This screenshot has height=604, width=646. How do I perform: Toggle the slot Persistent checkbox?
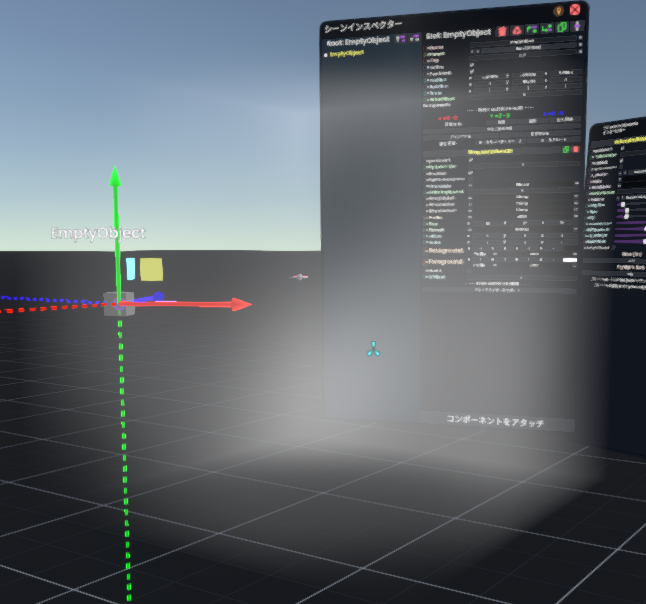click(472, 71)
